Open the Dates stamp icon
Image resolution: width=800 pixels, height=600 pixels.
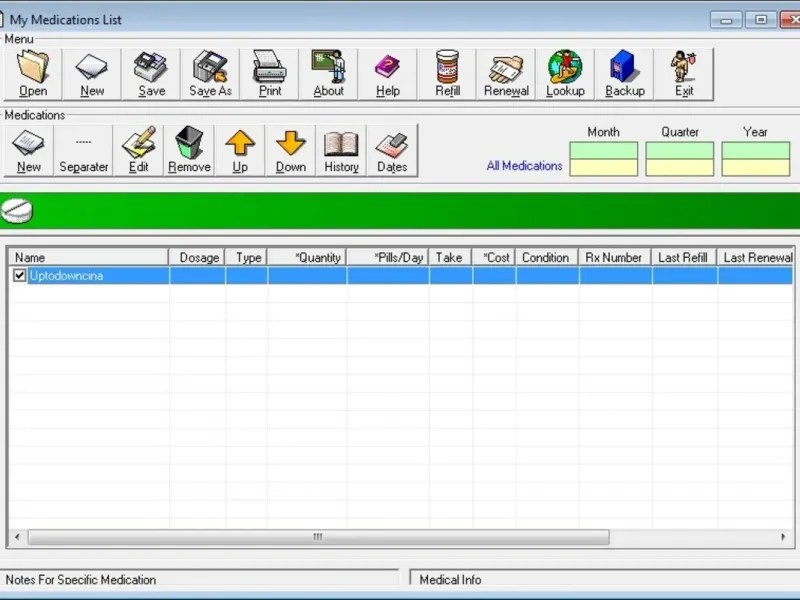(x=392, y=151)
